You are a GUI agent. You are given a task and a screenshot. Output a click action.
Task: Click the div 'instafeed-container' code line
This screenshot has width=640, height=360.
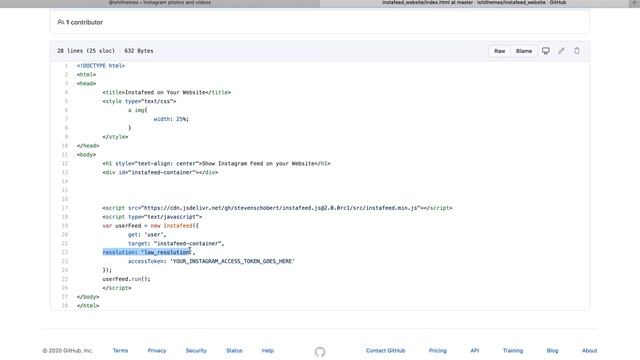(160, 172)
